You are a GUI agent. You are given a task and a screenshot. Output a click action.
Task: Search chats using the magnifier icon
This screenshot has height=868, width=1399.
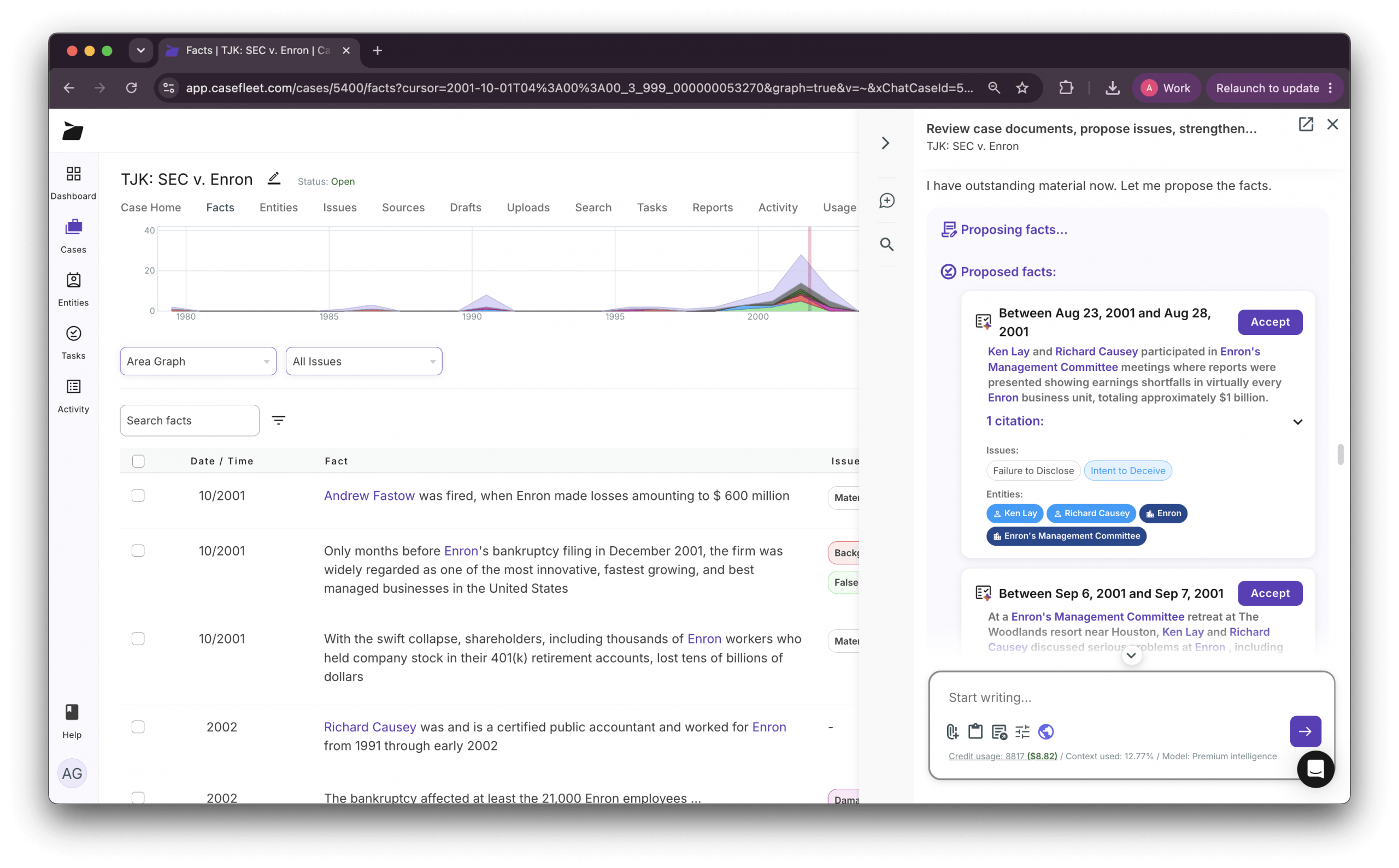pyautogui.click(x=887, y=245)
